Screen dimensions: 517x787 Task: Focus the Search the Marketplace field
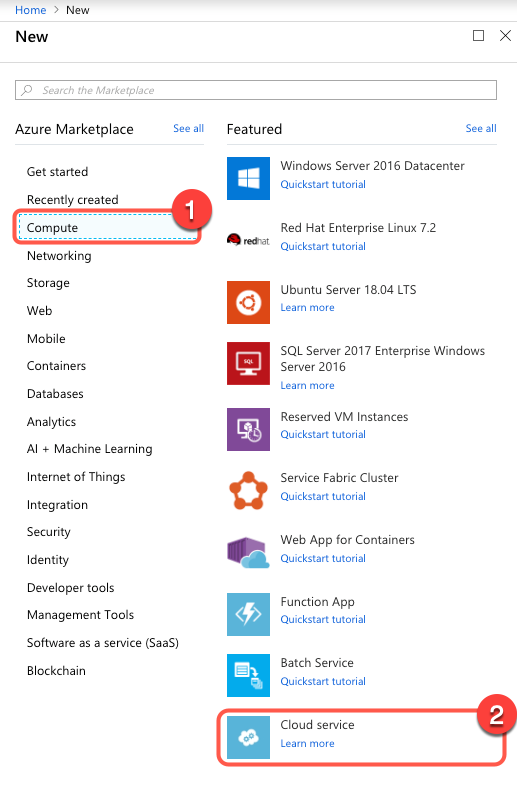(256, 90)
